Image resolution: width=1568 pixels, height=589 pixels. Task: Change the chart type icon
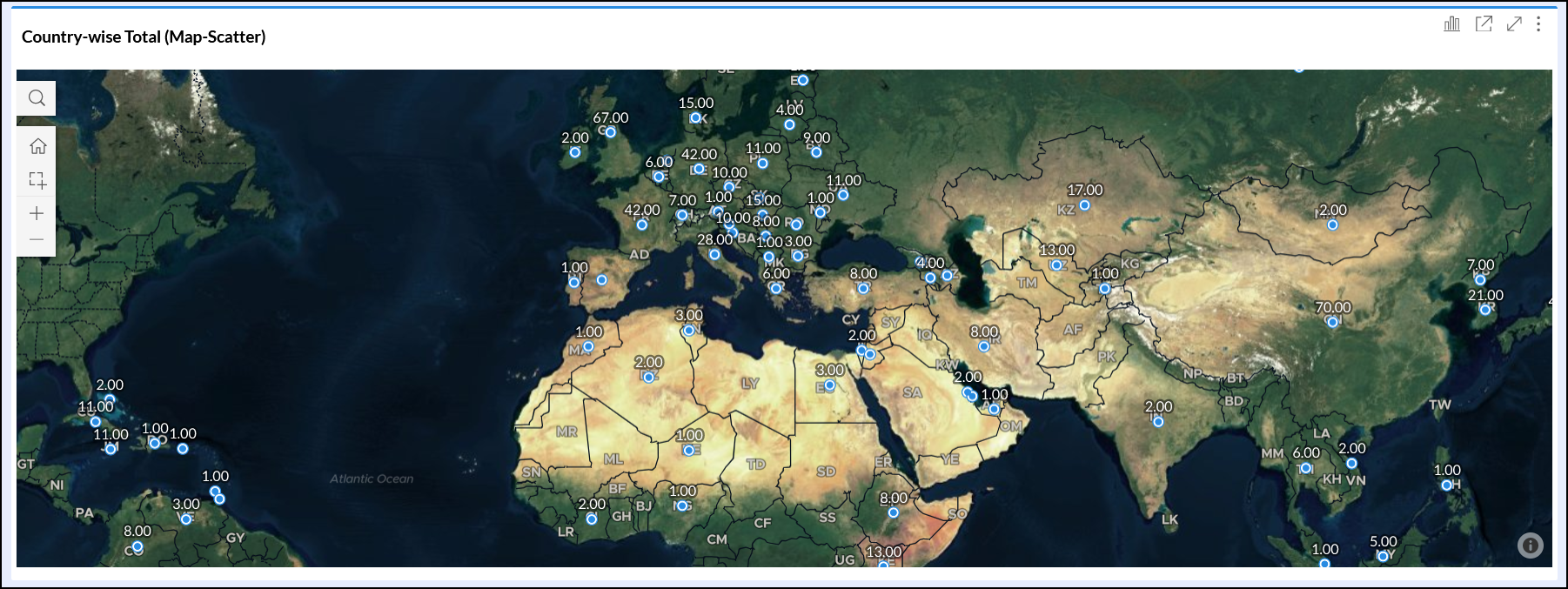click(1451, 24)
